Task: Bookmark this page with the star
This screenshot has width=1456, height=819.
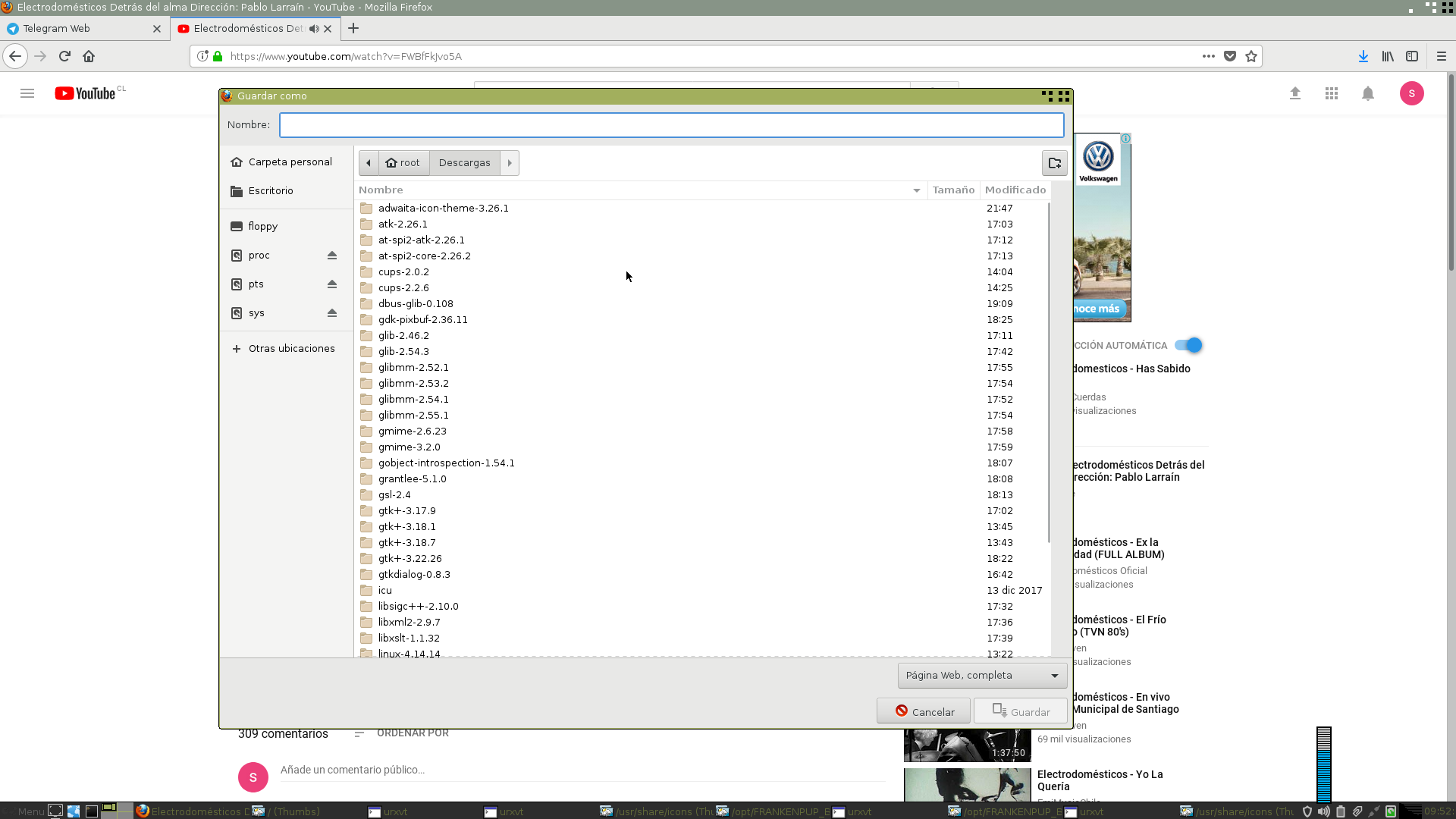Action: pos(1251,56)
